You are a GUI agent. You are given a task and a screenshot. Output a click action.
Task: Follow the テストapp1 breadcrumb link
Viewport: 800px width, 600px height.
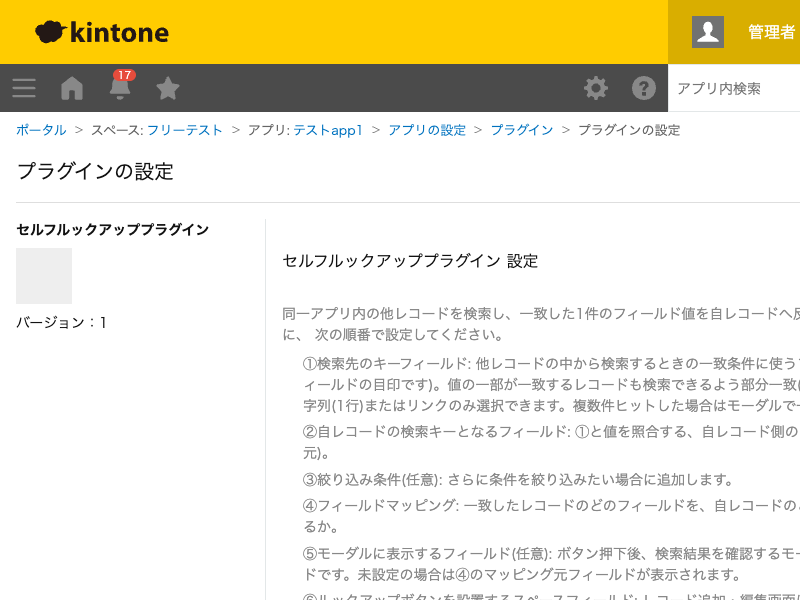point(328,130)
